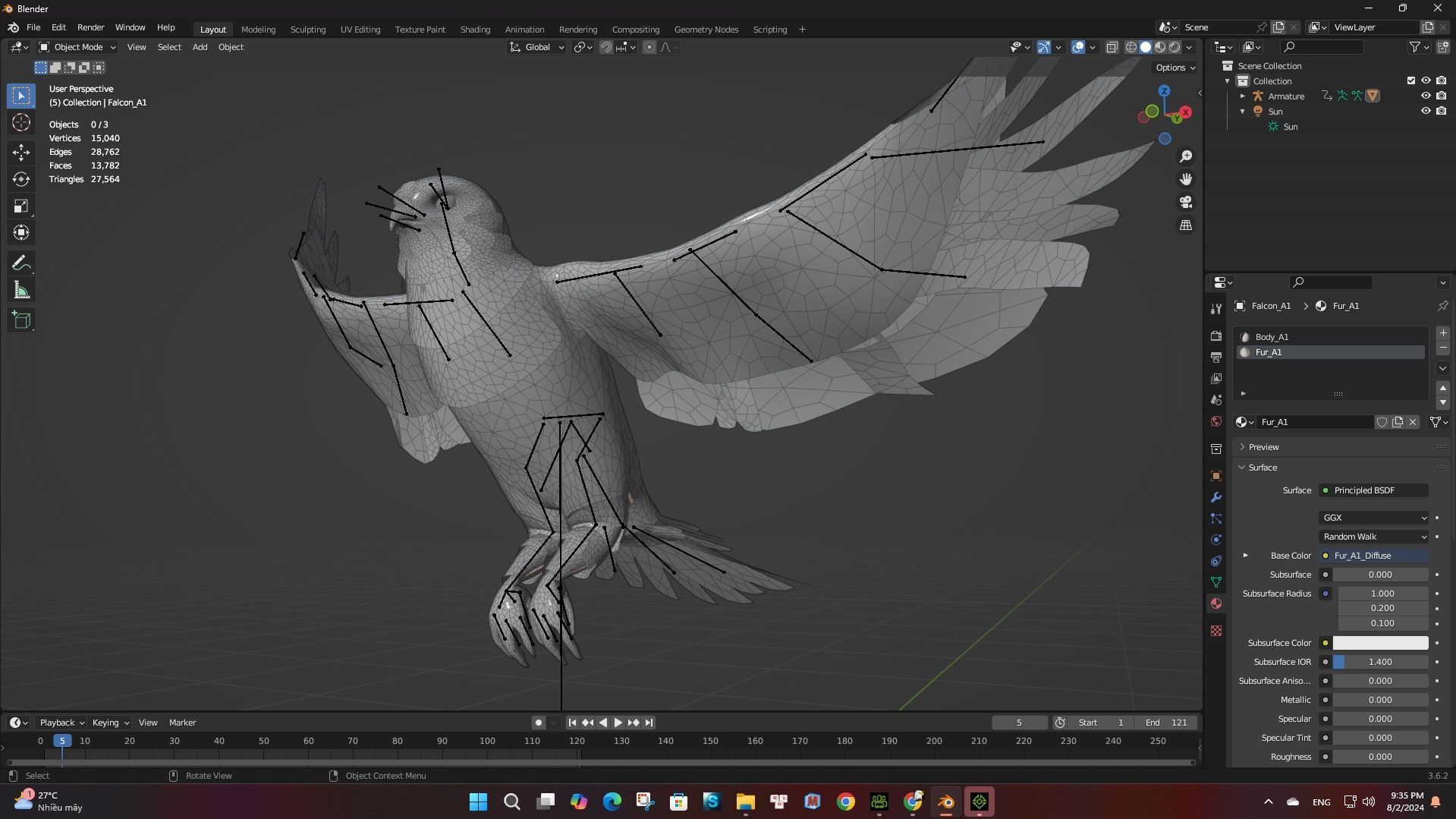
Task: Hide Sun object via eye icon
Action: [1426, 111]
